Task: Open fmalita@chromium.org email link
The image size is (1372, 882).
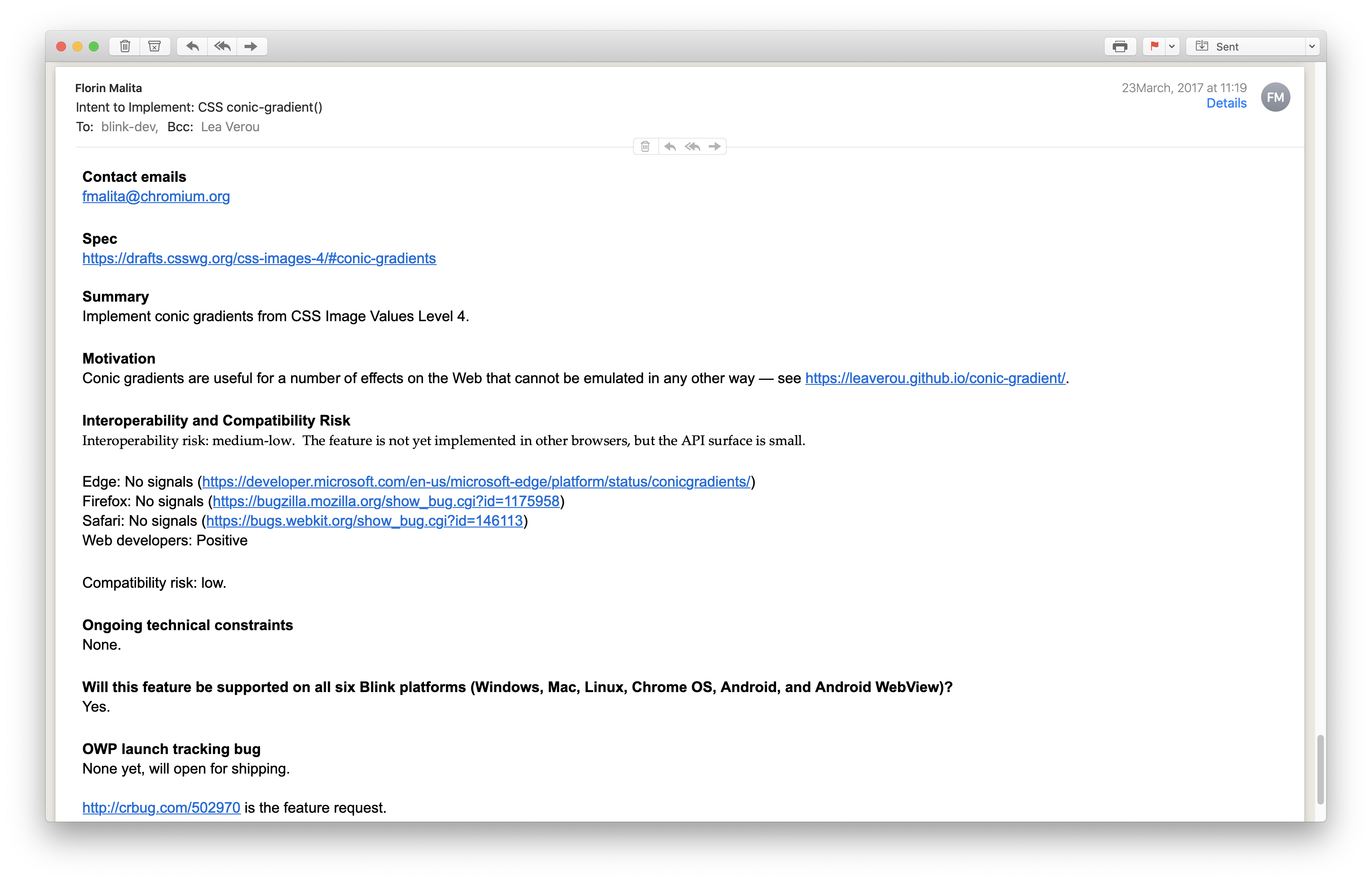Action: pos(156,196)
